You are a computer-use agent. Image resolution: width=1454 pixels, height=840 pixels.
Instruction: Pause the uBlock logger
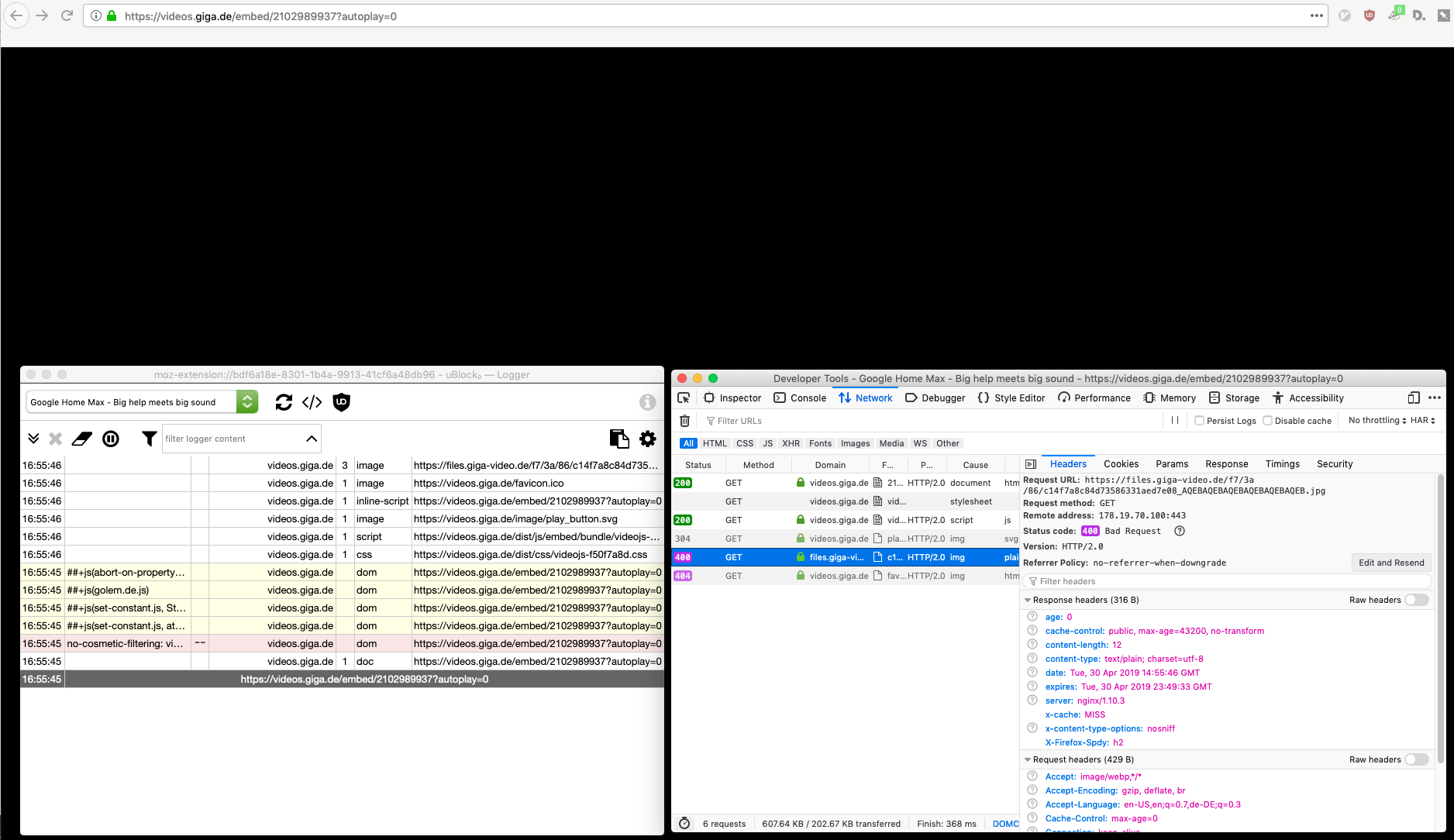(111, 439)
